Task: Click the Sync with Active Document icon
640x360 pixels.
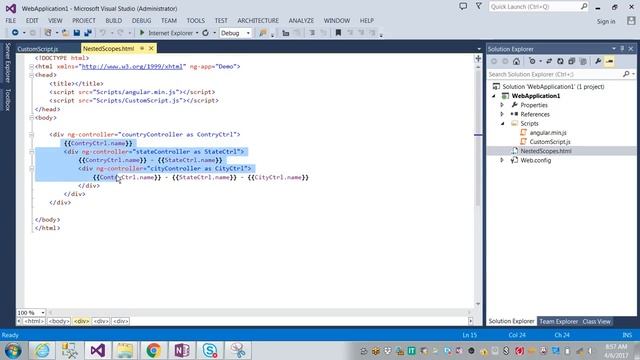Action: point(549,61)
